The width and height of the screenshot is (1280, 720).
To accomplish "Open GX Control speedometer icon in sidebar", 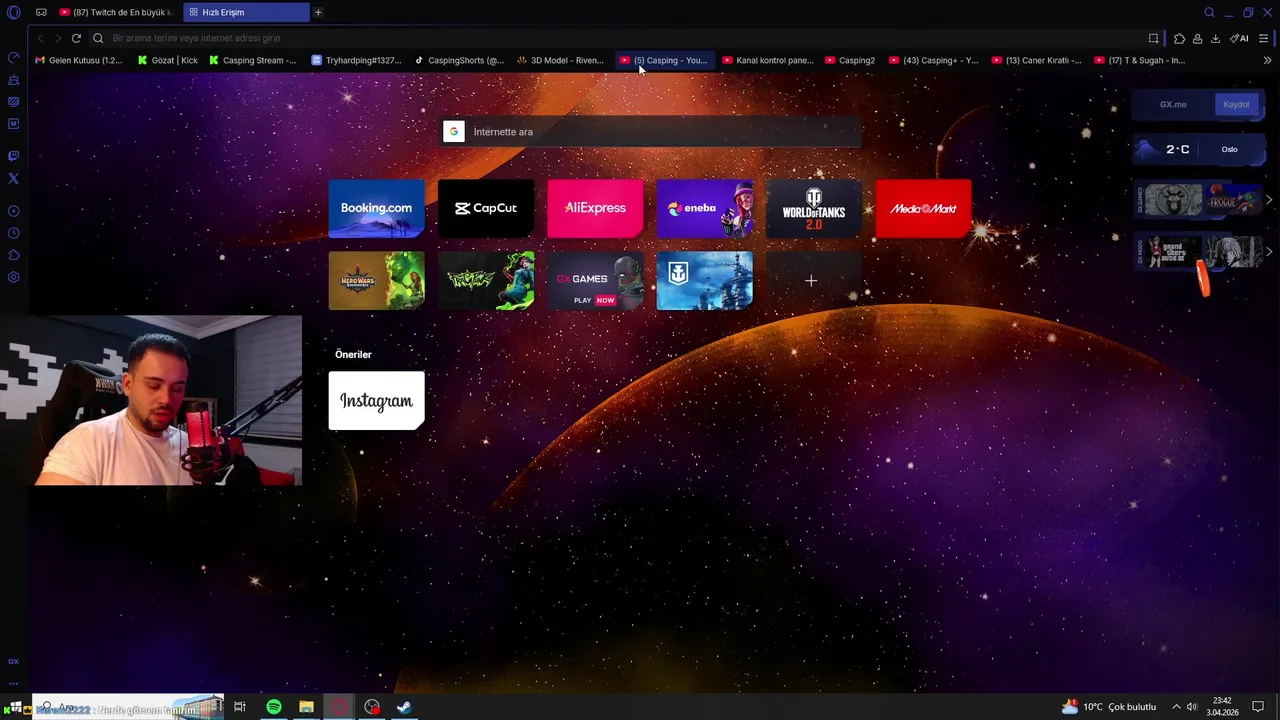I will click(x=14, y=57).
